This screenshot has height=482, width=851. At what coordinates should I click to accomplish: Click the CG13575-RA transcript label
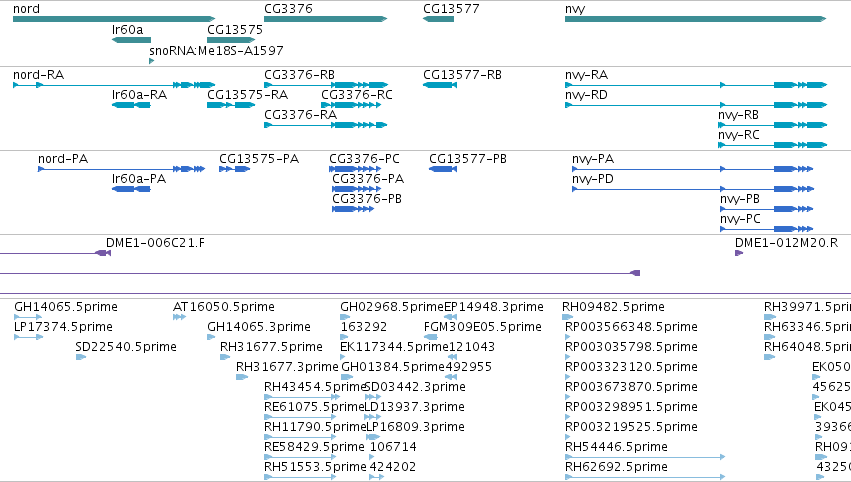tap(247, 95)
